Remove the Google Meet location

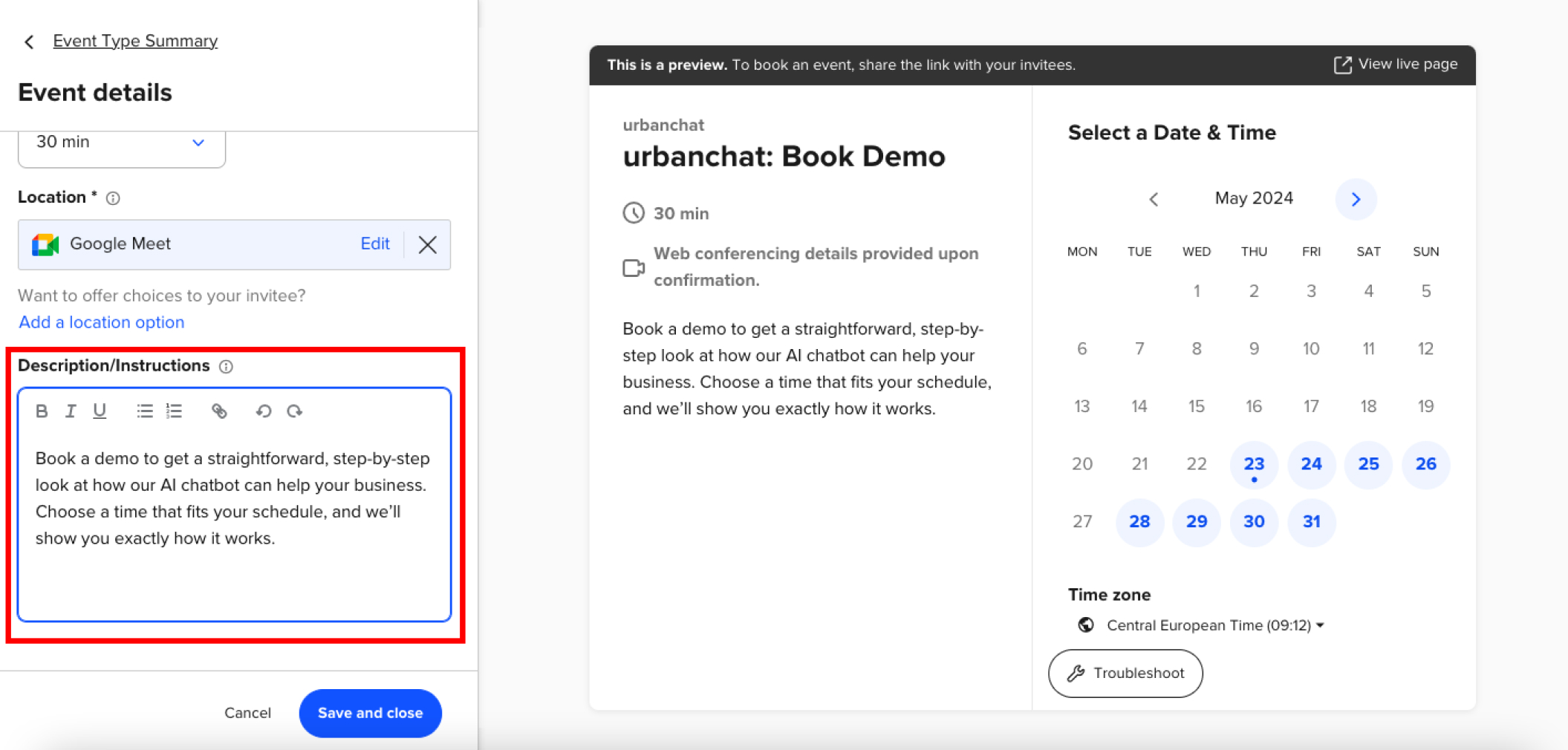[427, 244]
